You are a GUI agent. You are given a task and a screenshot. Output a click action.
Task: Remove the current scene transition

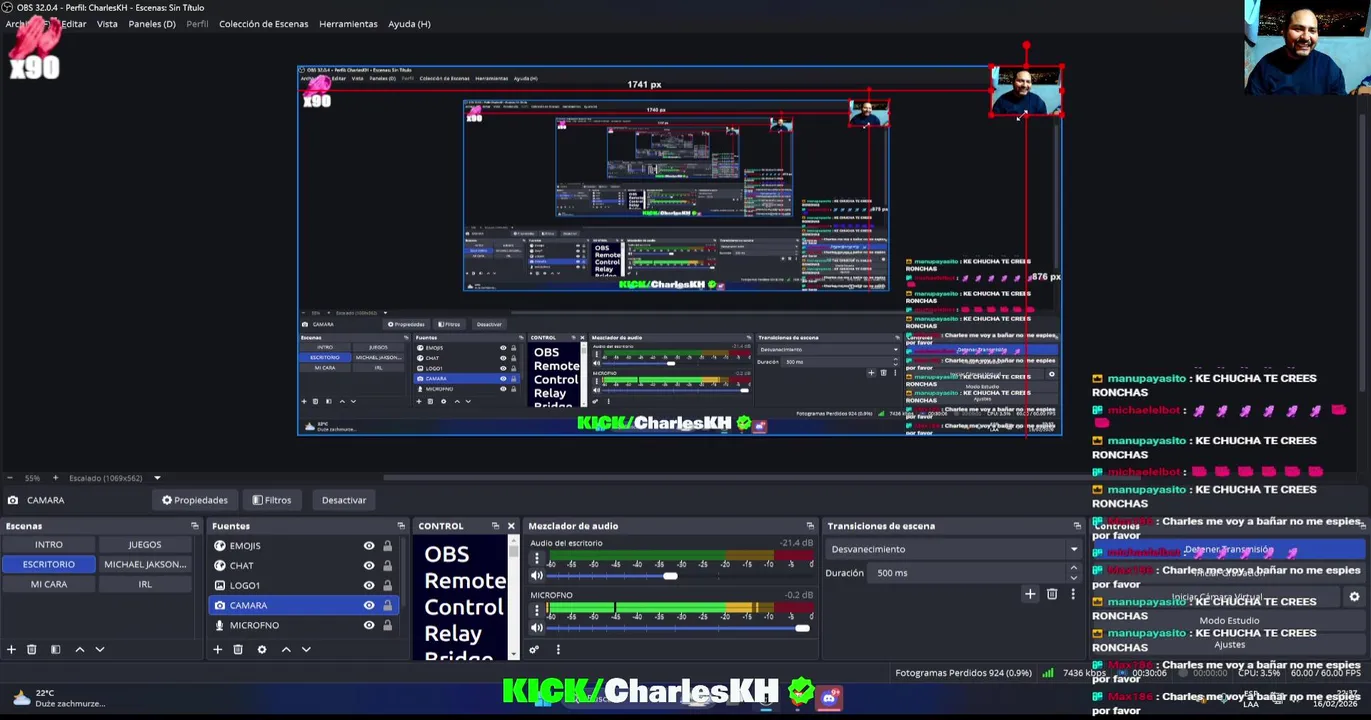tap(1052, 594)
